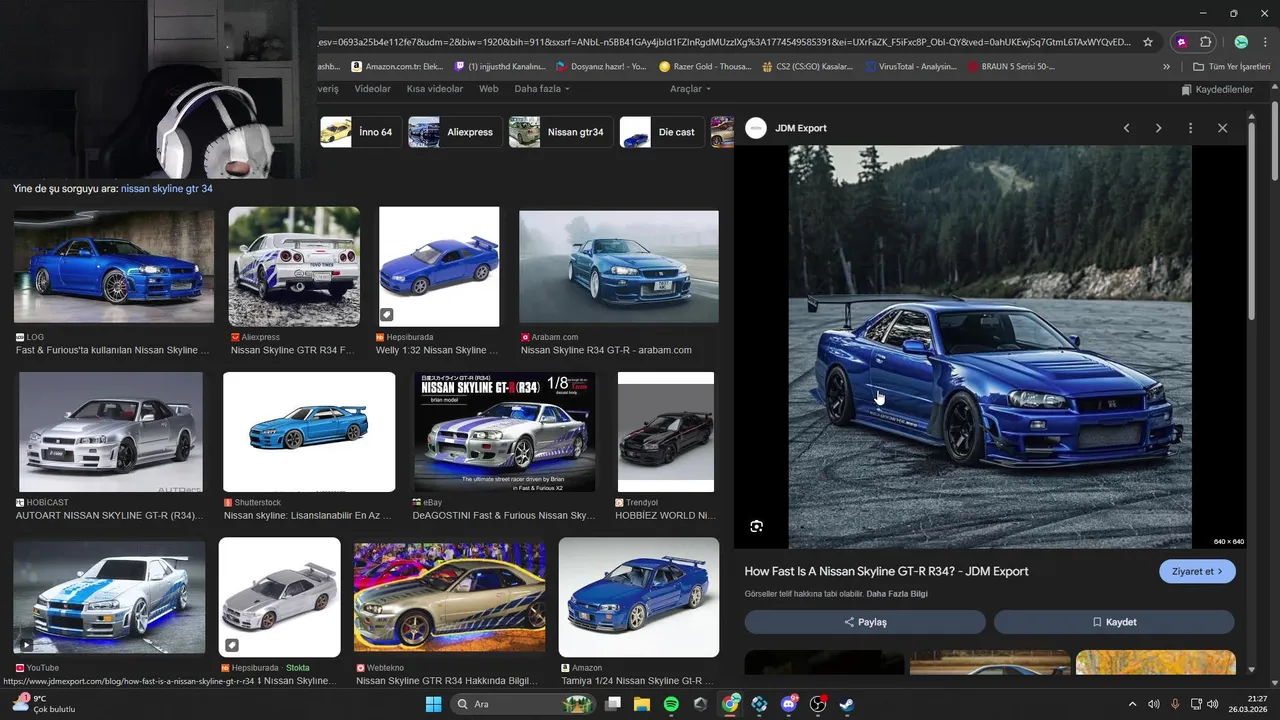
Task: Select the Die cast filter chip
Action: (x=661, y=132)
